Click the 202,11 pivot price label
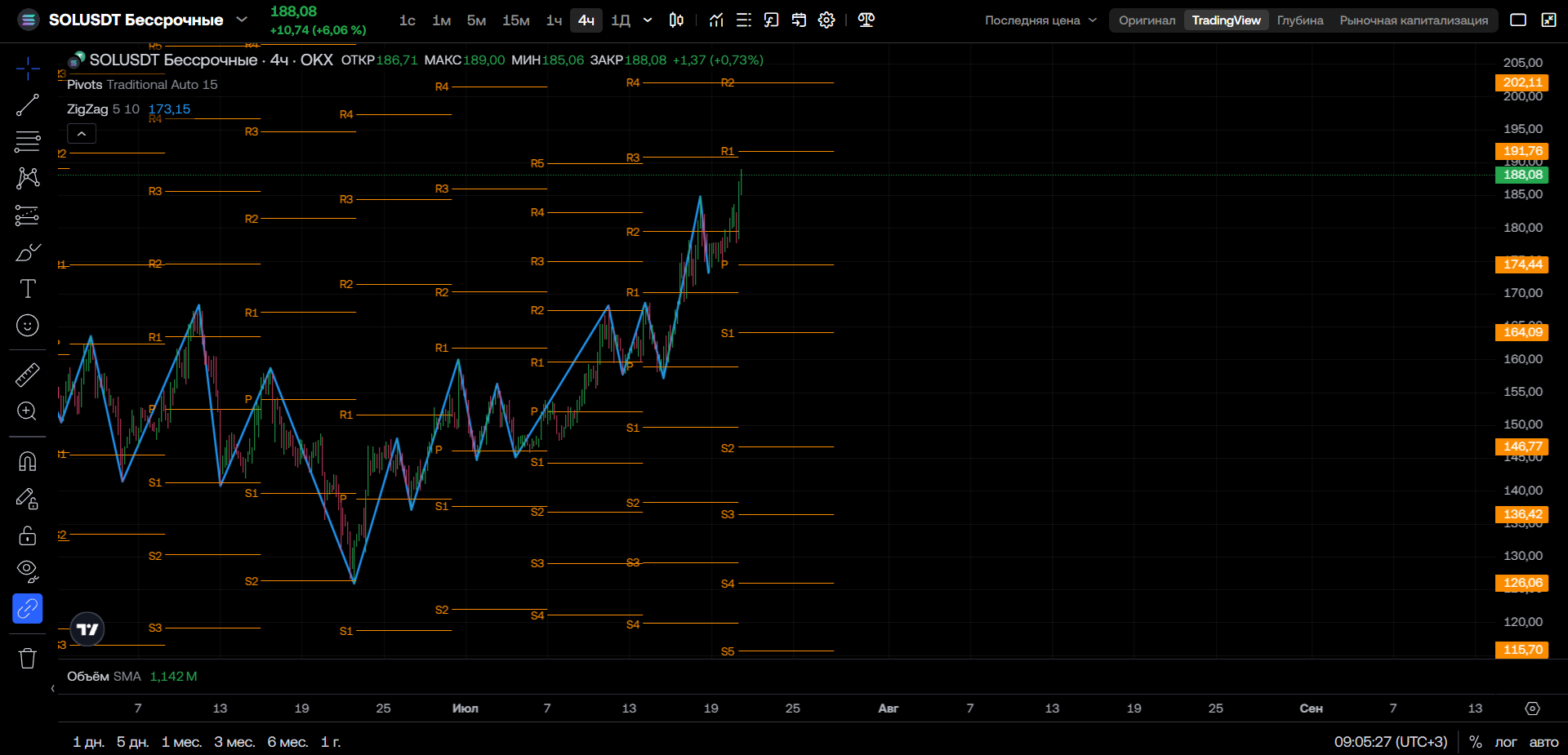Image resolution: width=1568 pixels, height=755 pixels. 1522,82
